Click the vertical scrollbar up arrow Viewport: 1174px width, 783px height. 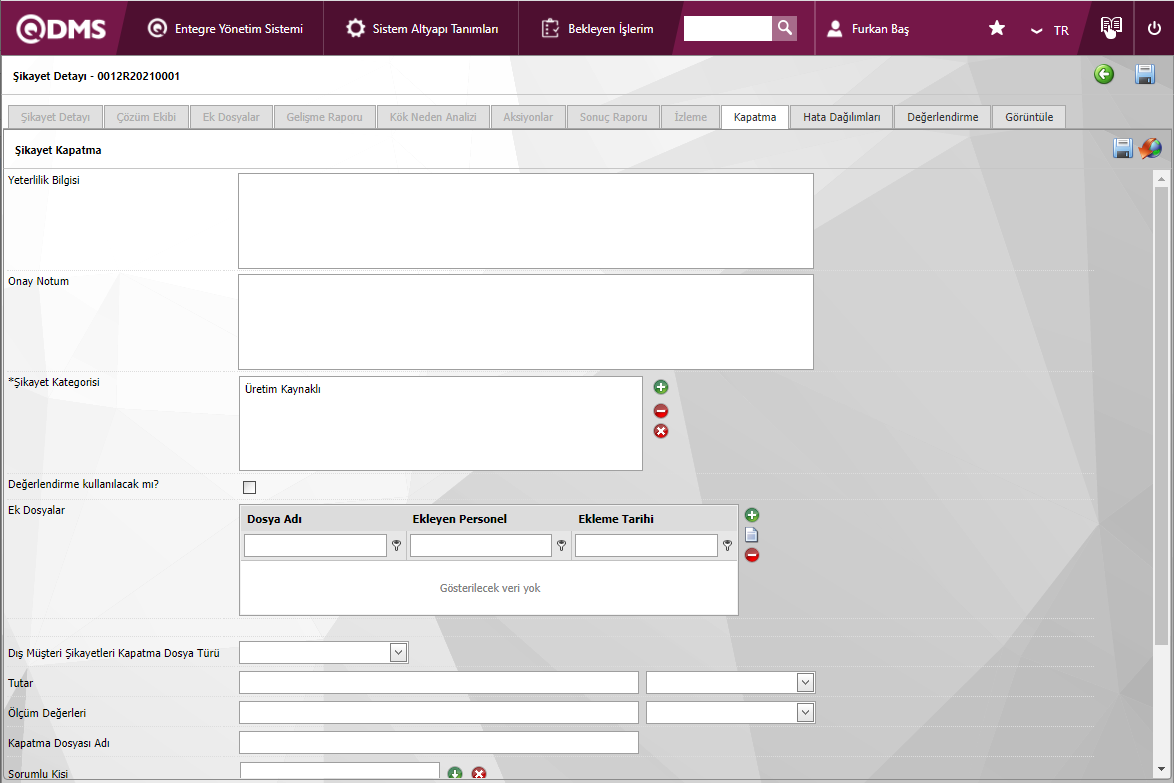pyautogui.click(x=1161, y=179)
